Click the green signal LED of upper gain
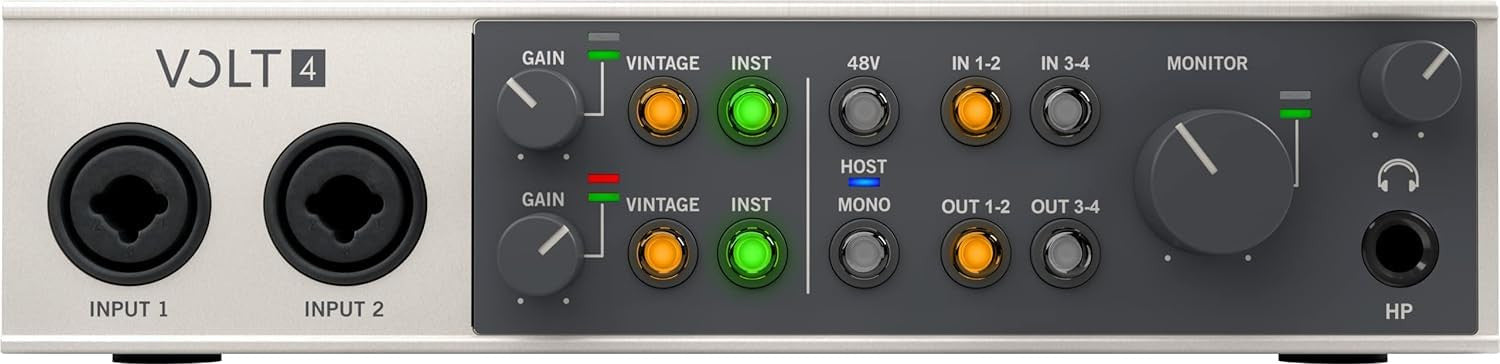The width and height of the screenshot is (1500, 364). pos(603,55)
